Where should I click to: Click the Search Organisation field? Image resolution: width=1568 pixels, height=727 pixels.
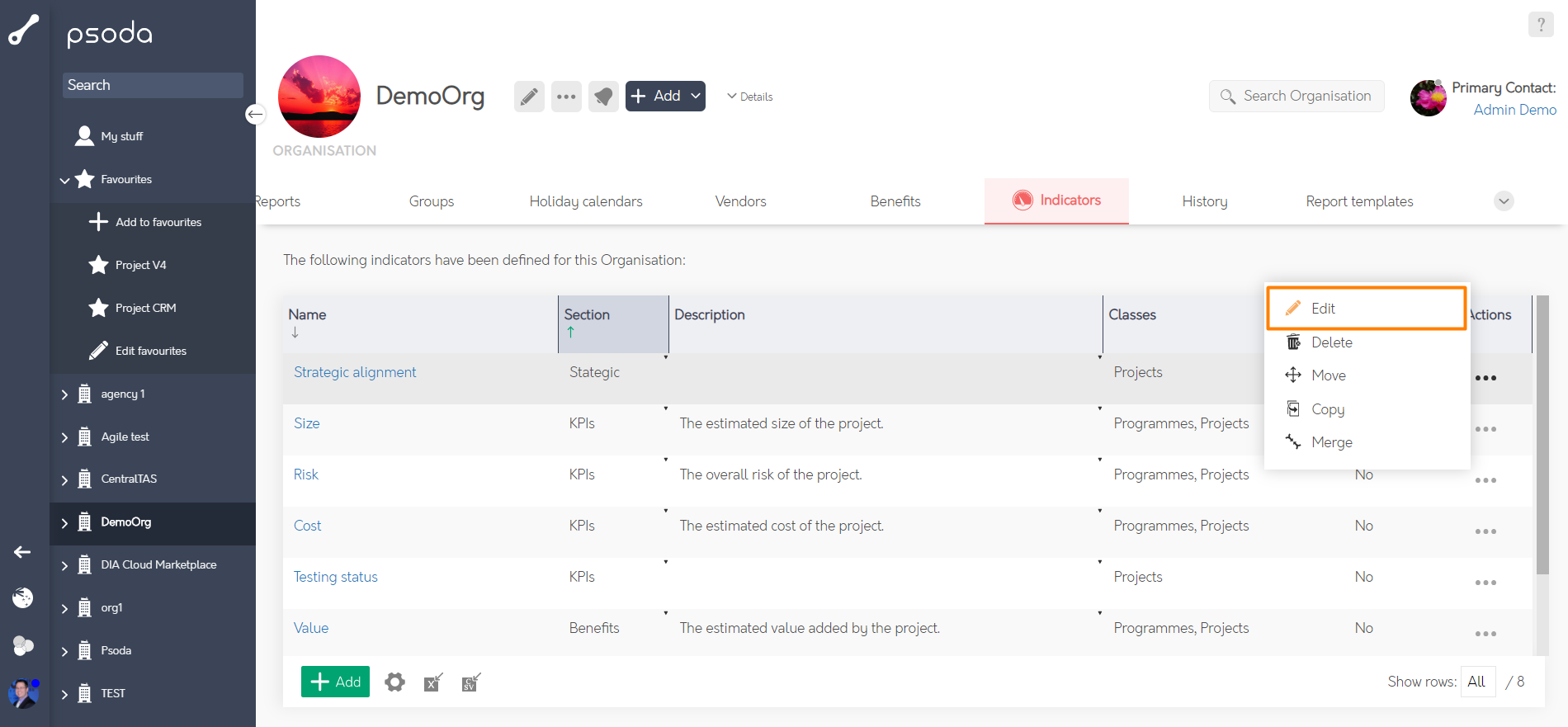point(1296,97)
